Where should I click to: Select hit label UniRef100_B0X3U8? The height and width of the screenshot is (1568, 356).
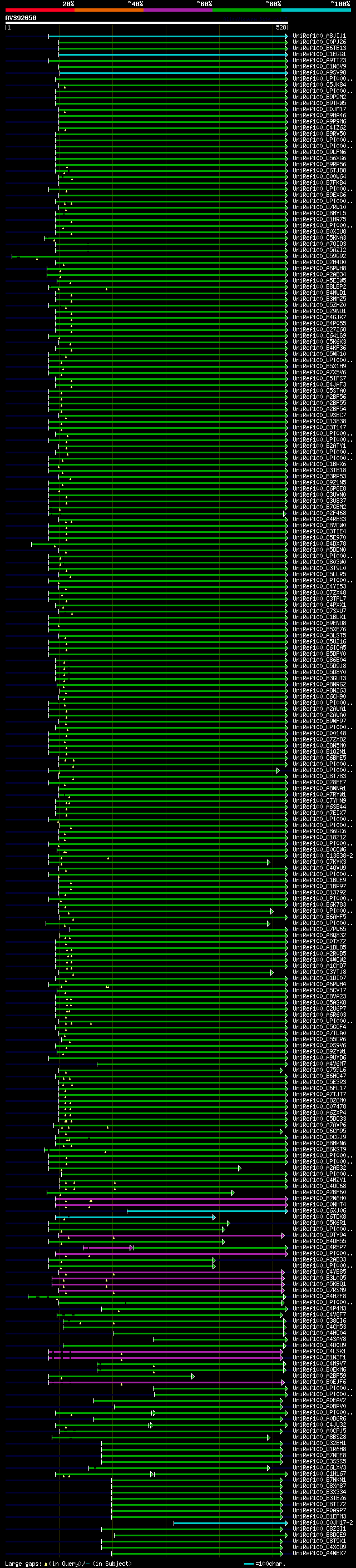319,231
